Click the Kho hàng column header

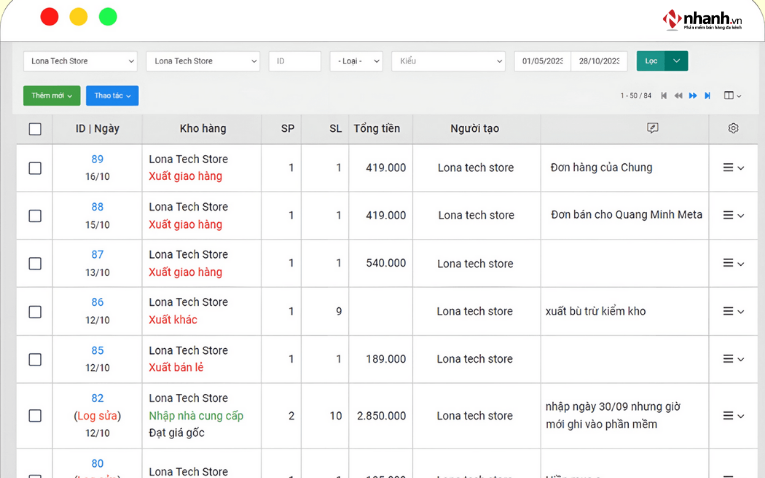click(x=203, y=129)
